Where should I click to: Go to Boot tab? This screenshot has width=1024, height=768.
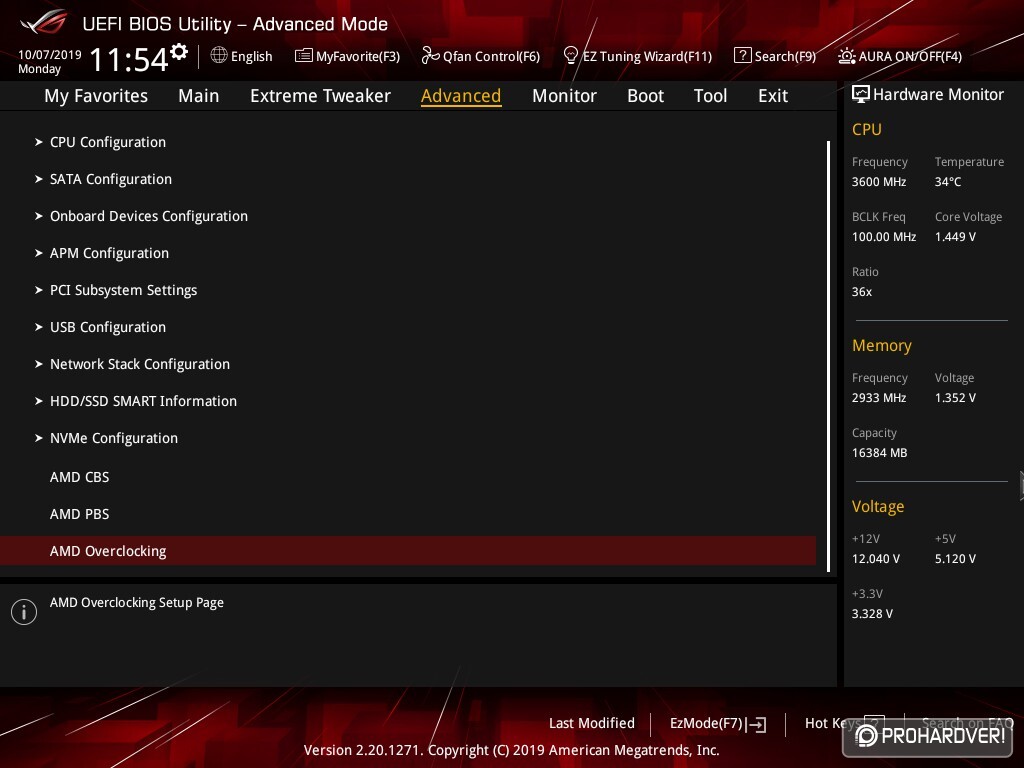[x=645, y=96]
